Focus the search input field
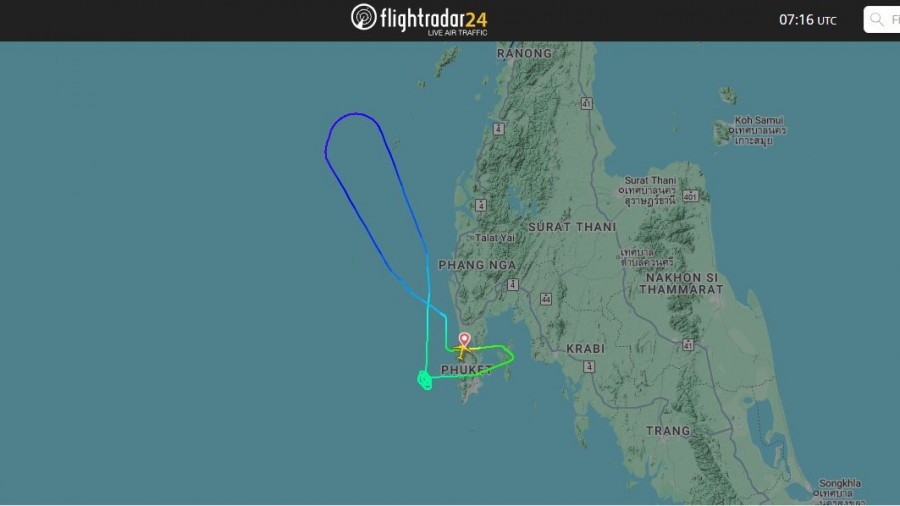The image size is (900, 506). [x=882, y=20]
